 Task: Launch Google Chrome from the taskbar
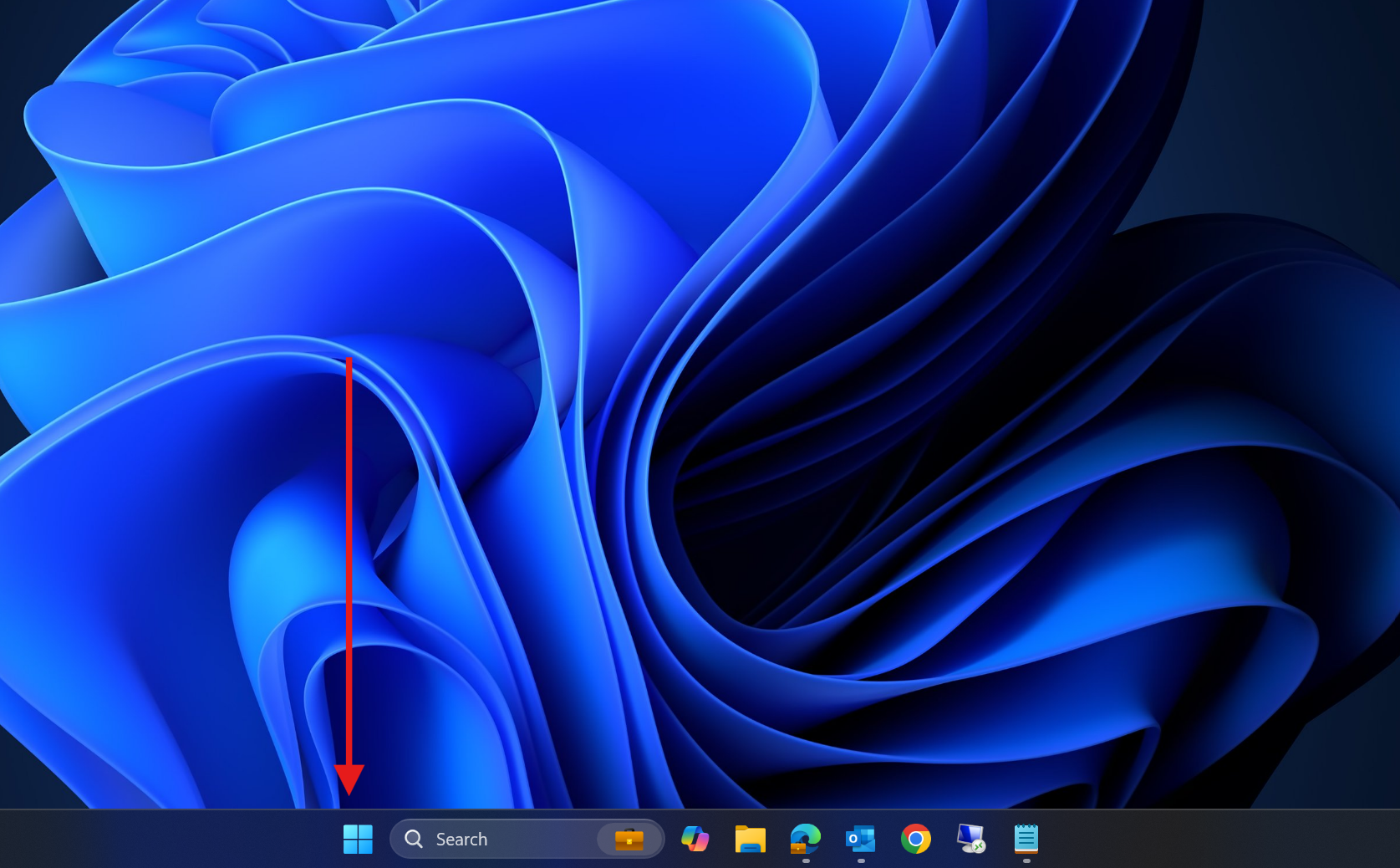point(915,839)
